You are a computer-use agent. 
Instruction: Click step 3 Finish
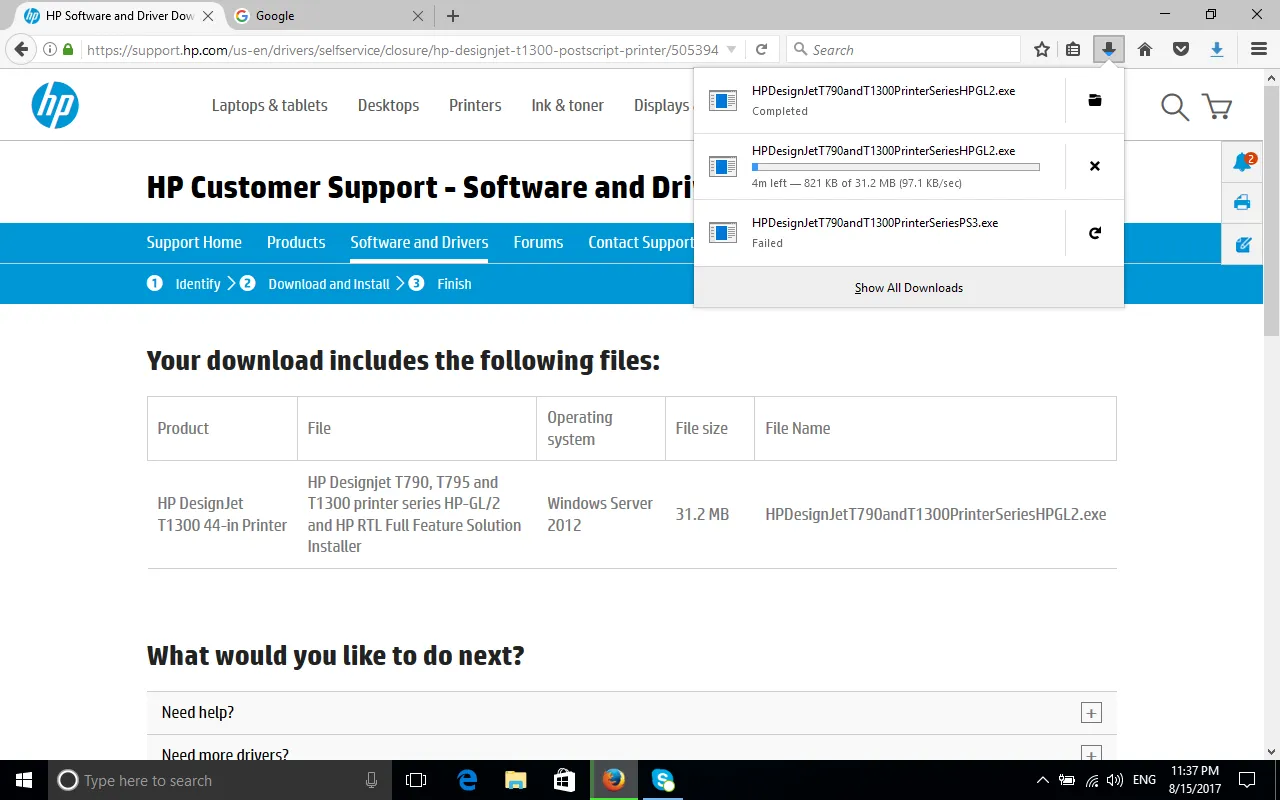(440, 284)
